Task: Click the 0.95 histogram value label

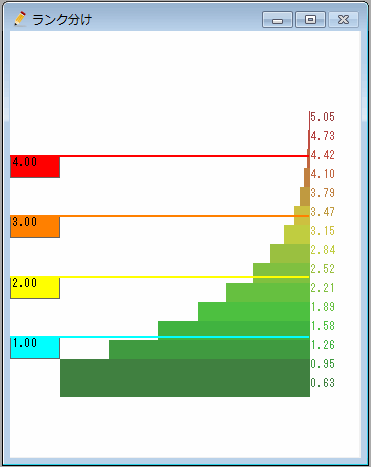Action: tap(322, 364)
